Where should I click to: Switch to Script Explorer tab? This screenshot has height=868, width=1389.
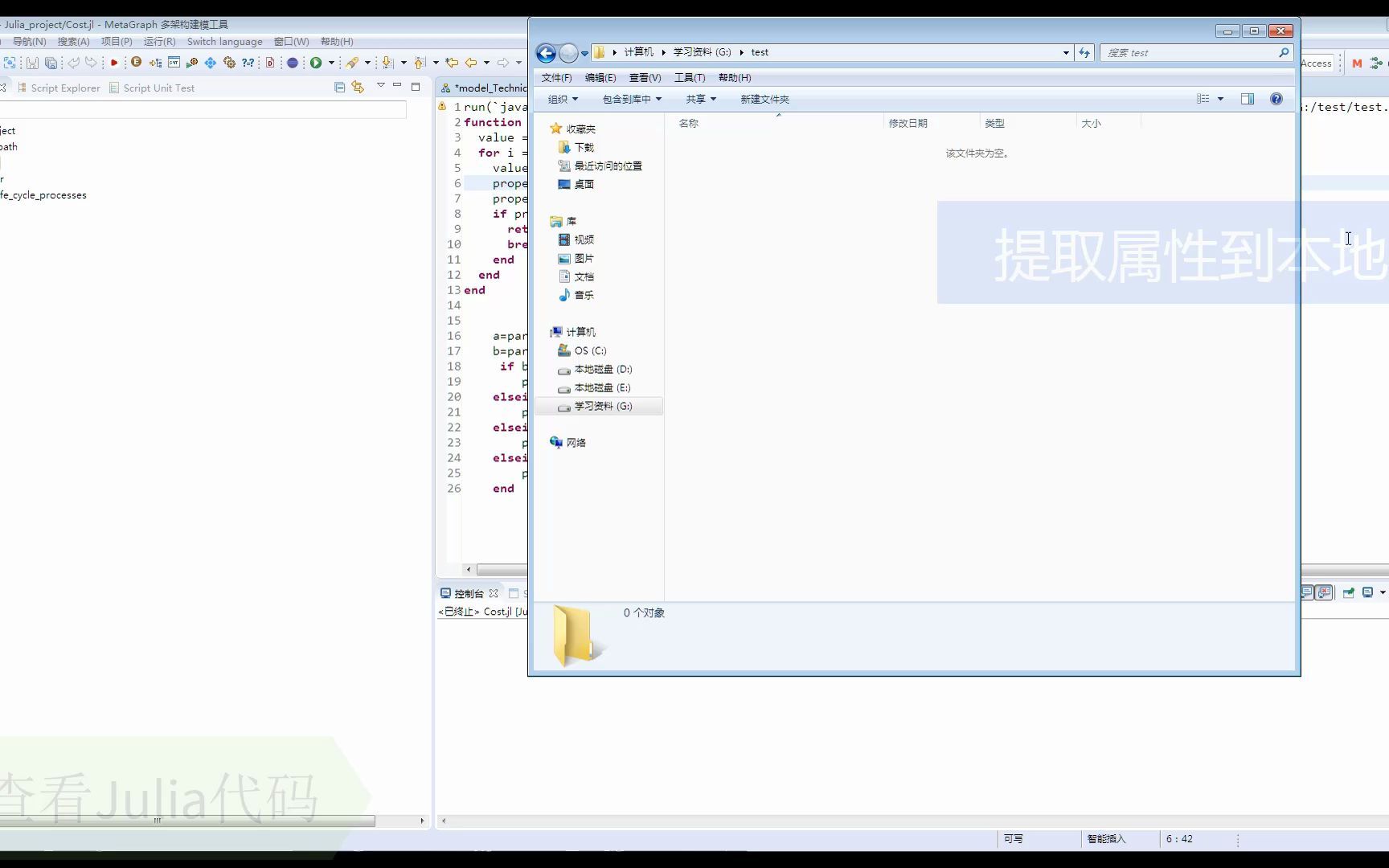click(59, 88)
